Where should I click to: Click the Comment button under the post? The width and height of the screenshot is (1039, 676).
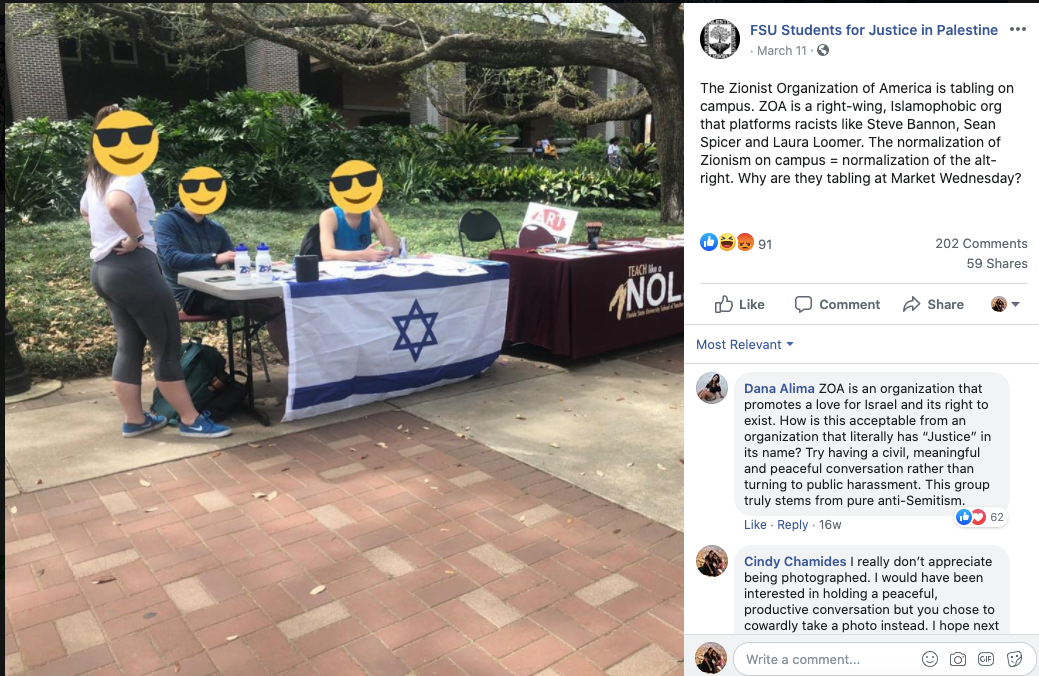(x=837, y=304)
